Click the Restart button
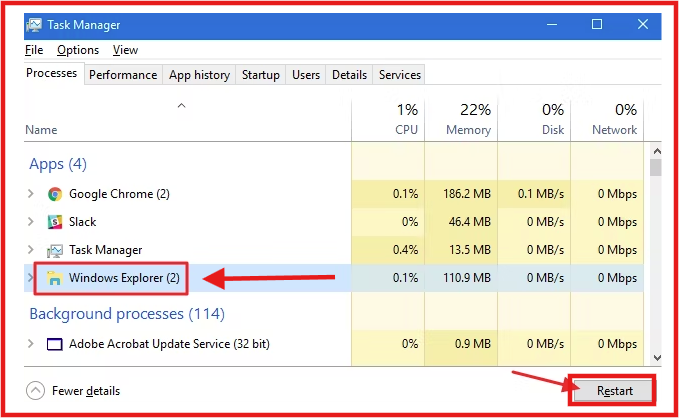Image resolution: width=679 pixels, height=418 pixels. click(614, 391)
